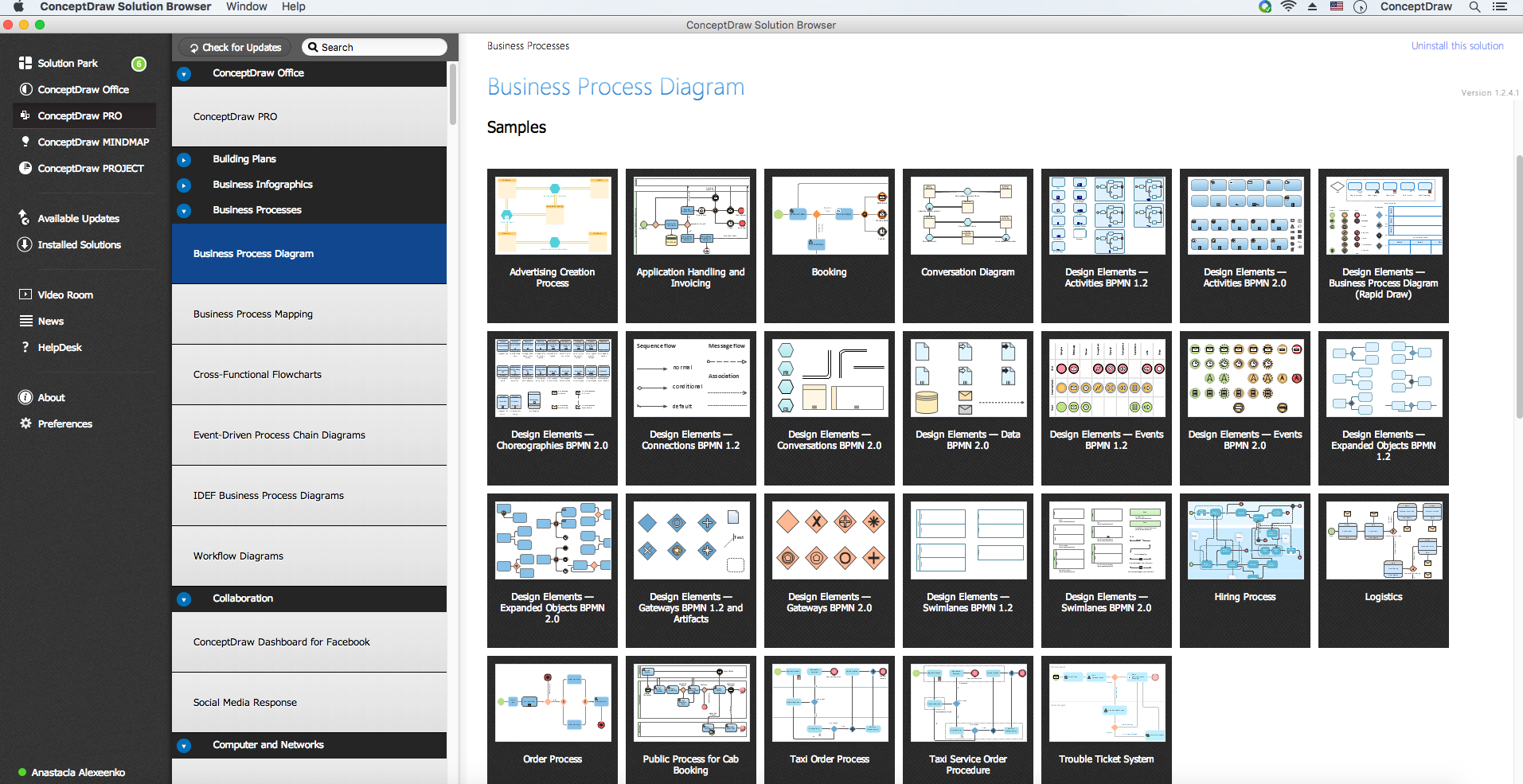Click the Anastacia Alexeenko green status dot
This screenshot has height=784, width=1523.
22,772
